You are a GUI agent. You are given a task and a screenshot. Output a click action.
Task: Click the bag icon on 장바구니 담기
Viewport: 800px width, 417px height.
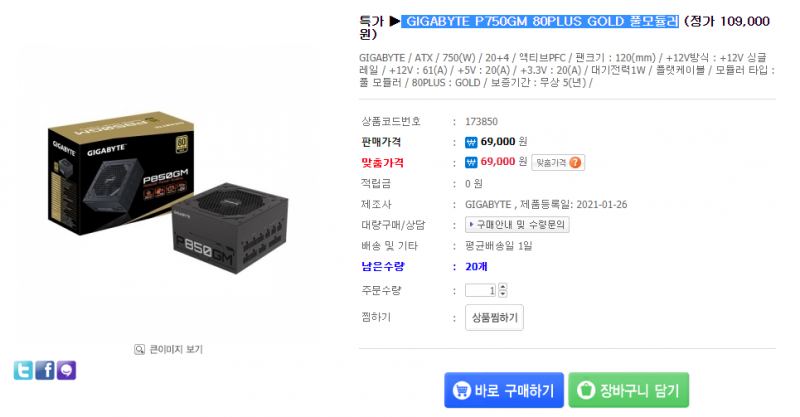(x=586, y=390)
